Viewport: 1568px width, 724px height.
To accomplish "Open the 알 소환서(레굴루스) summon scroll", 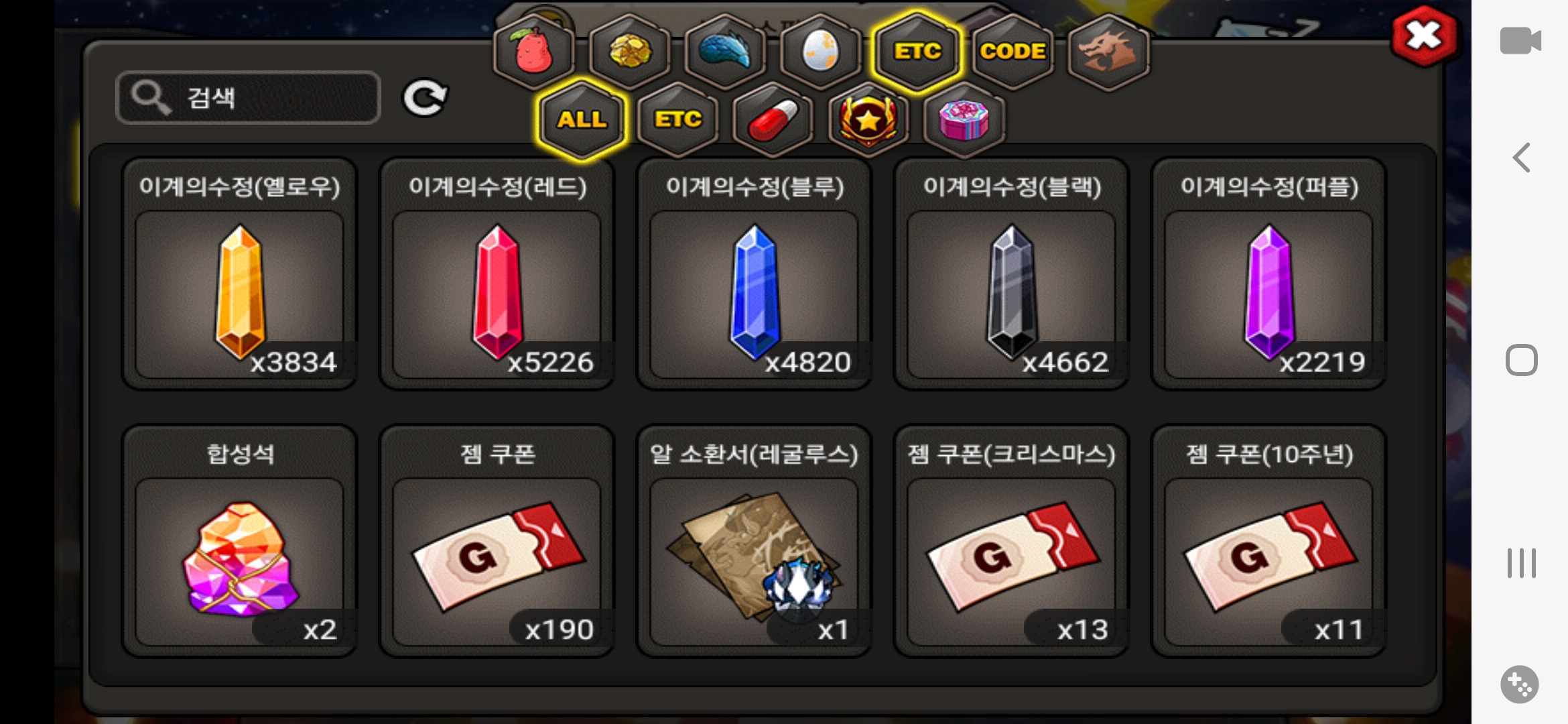I will (x=754, y=541).
